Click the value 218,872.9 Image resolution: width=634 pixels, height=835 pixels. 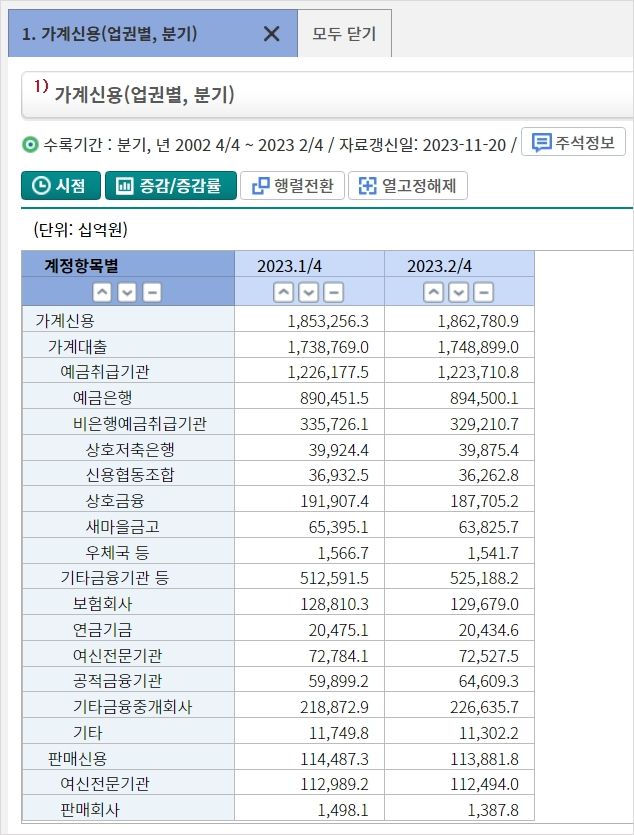point(334,707)
